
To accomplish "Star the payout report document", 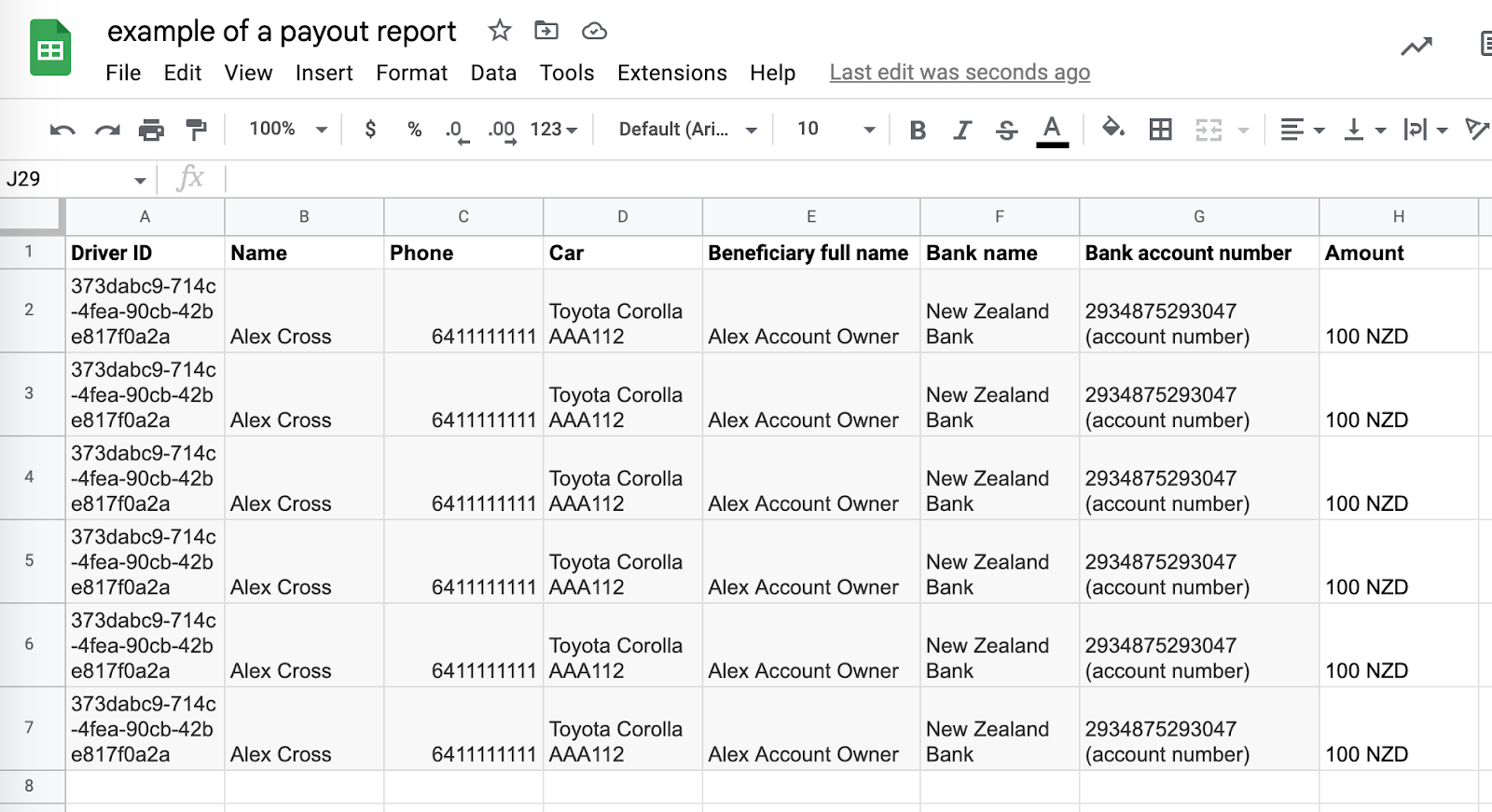I will (x=500, y=31).
